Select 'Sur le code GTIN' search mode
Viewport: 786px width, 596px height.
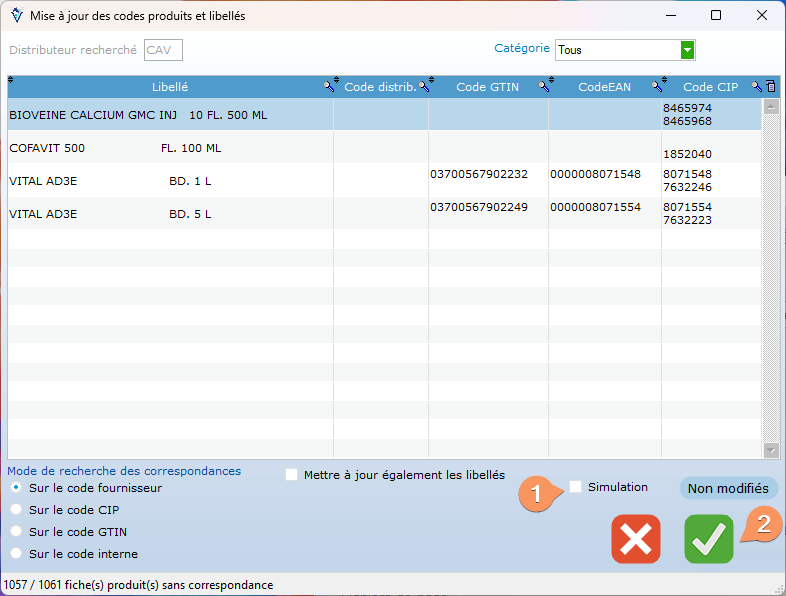[x=16, y=531]
